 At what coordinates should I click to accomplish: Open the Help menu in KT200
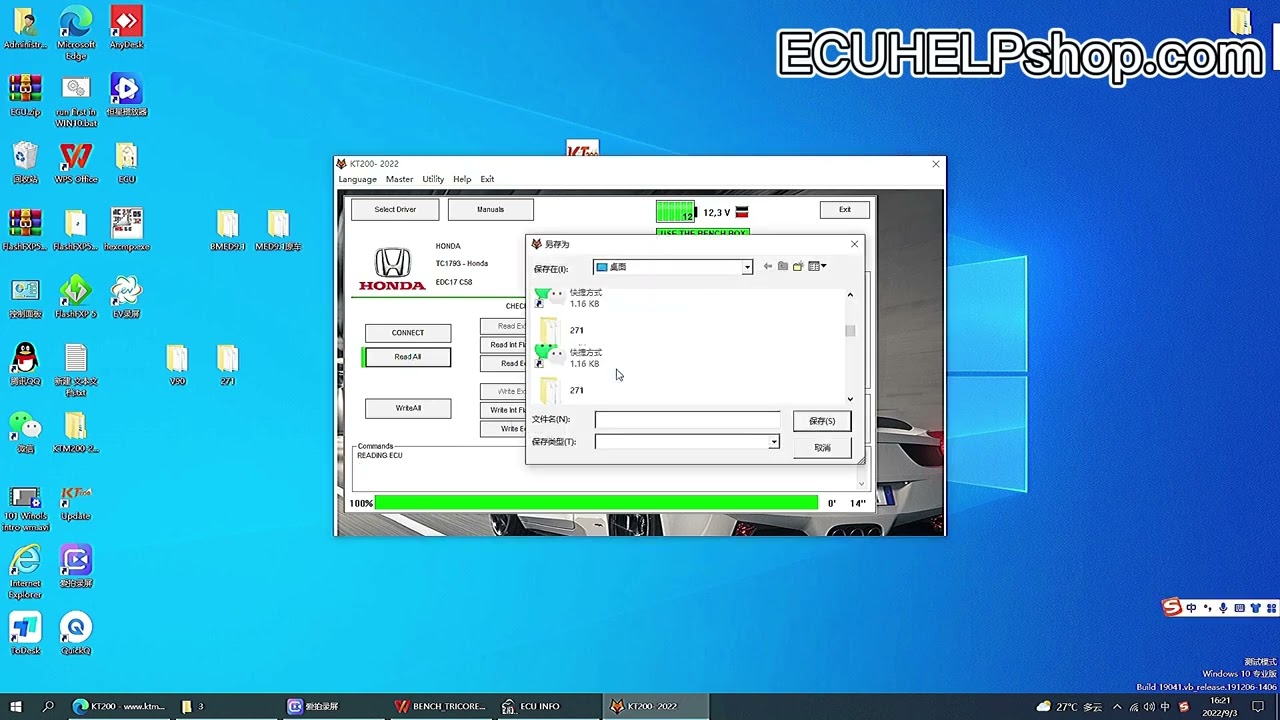tap(462, 179)
